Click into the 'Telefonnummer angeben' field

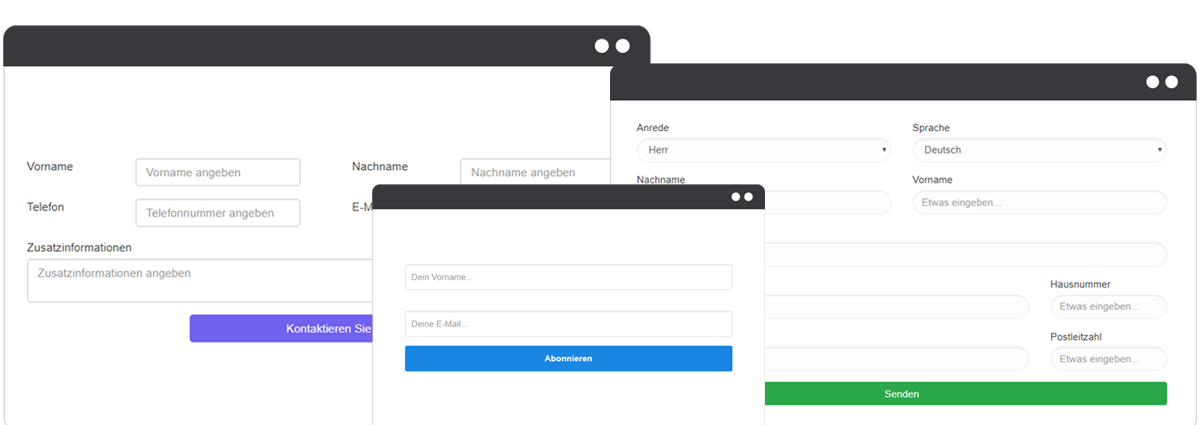click(x=218, y=213)
